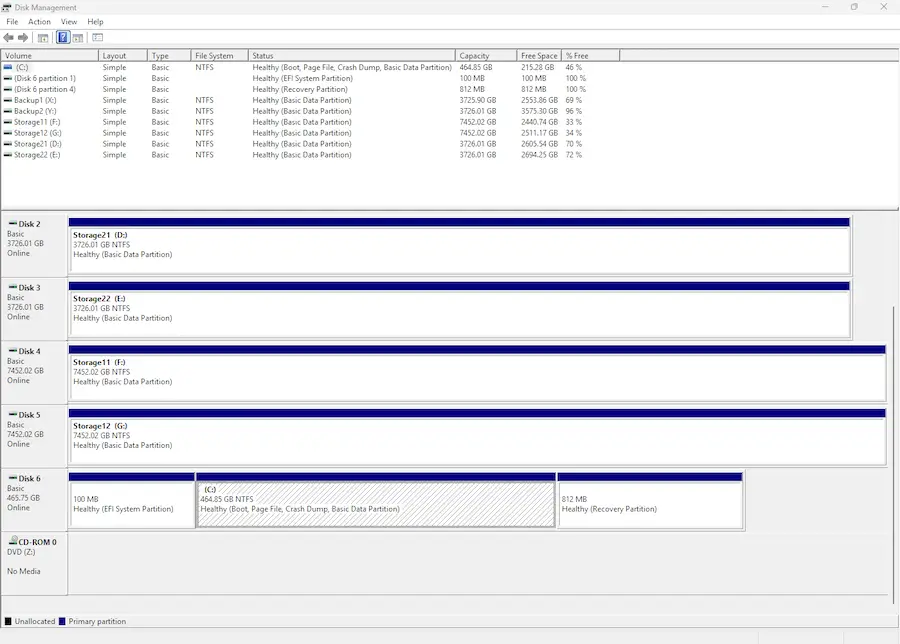Click the Disk 6 '465.75 GB' size label
This screenshot has width=900, height=644.
[x=24, y=498]
